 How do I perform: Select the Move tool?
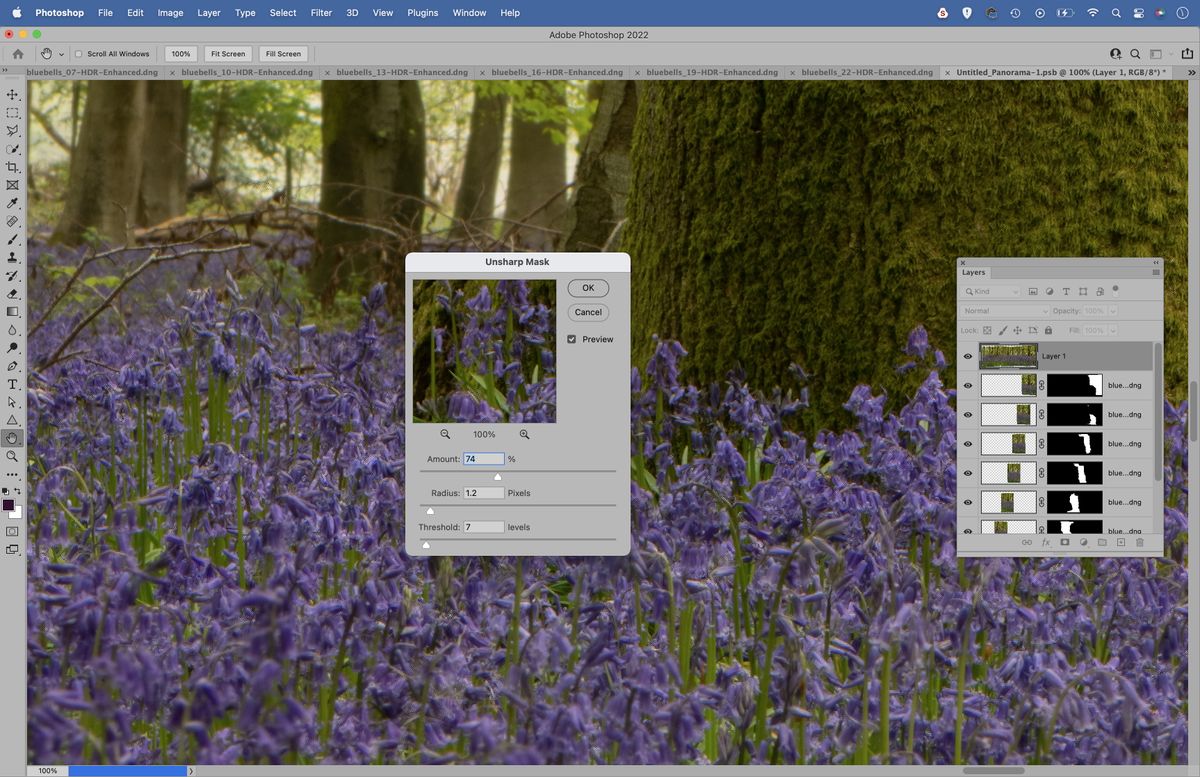click(13, 93)
